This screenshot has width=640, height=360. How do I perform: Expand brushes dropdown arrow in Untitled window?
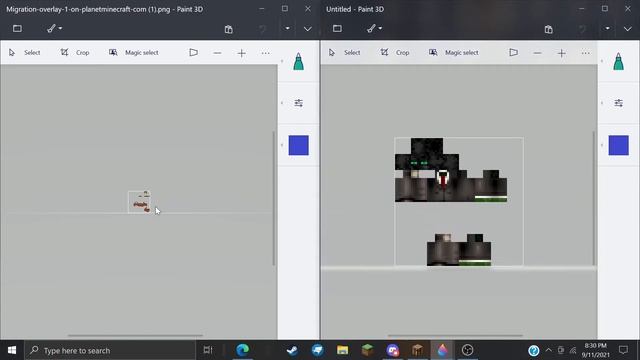(380, 28)
